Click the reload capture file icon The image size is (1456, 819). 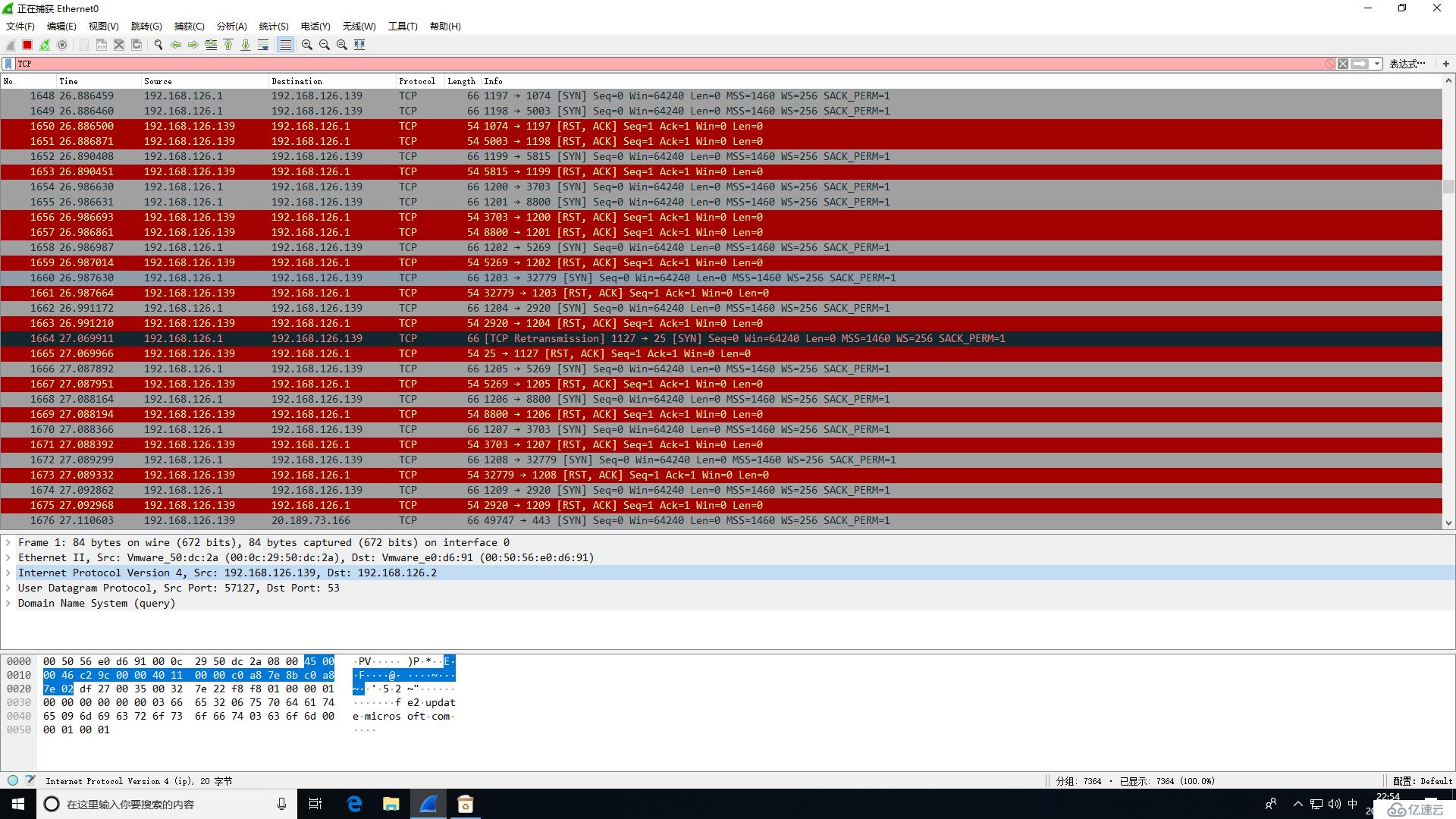136,45
